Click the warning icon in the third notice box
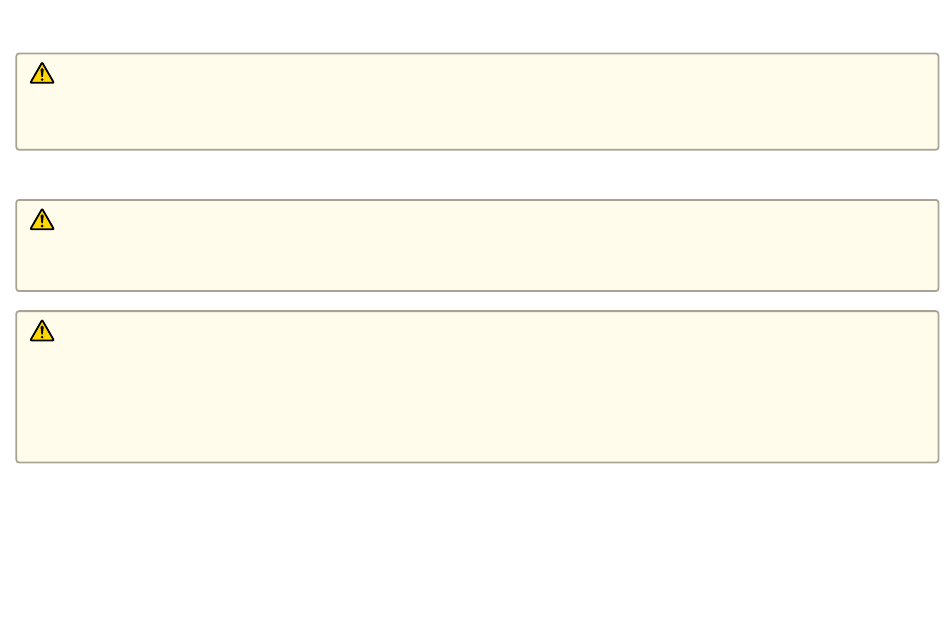950x640 pixels. click(x=42, y=332)
